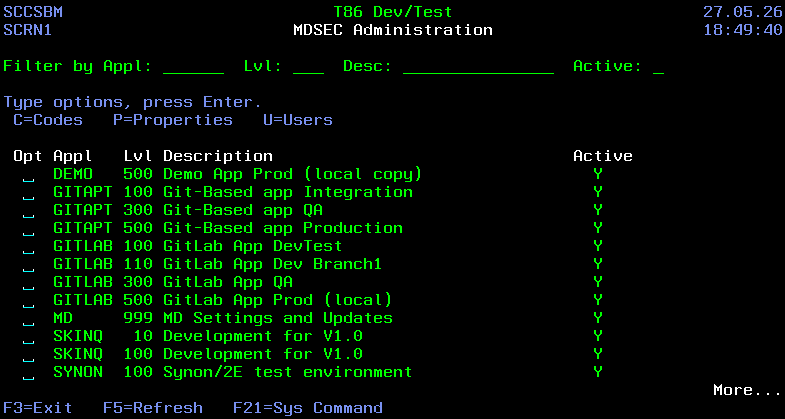Click level 110 in GITLAB row
This screenshot has height=419, width=785.
pos(138,264)
